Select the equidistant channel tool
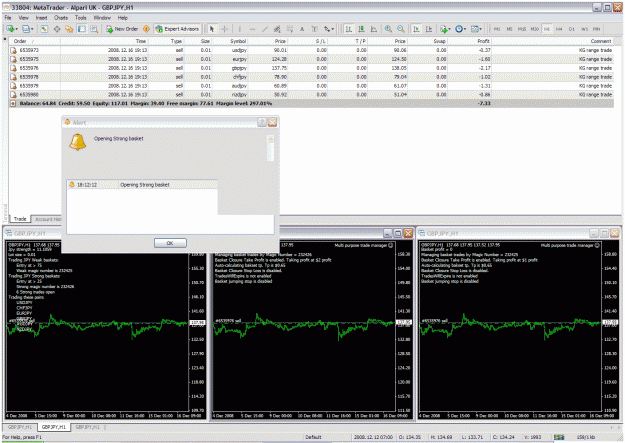The width and height of the screenshot is (625, 443). (x=277, y=29)
